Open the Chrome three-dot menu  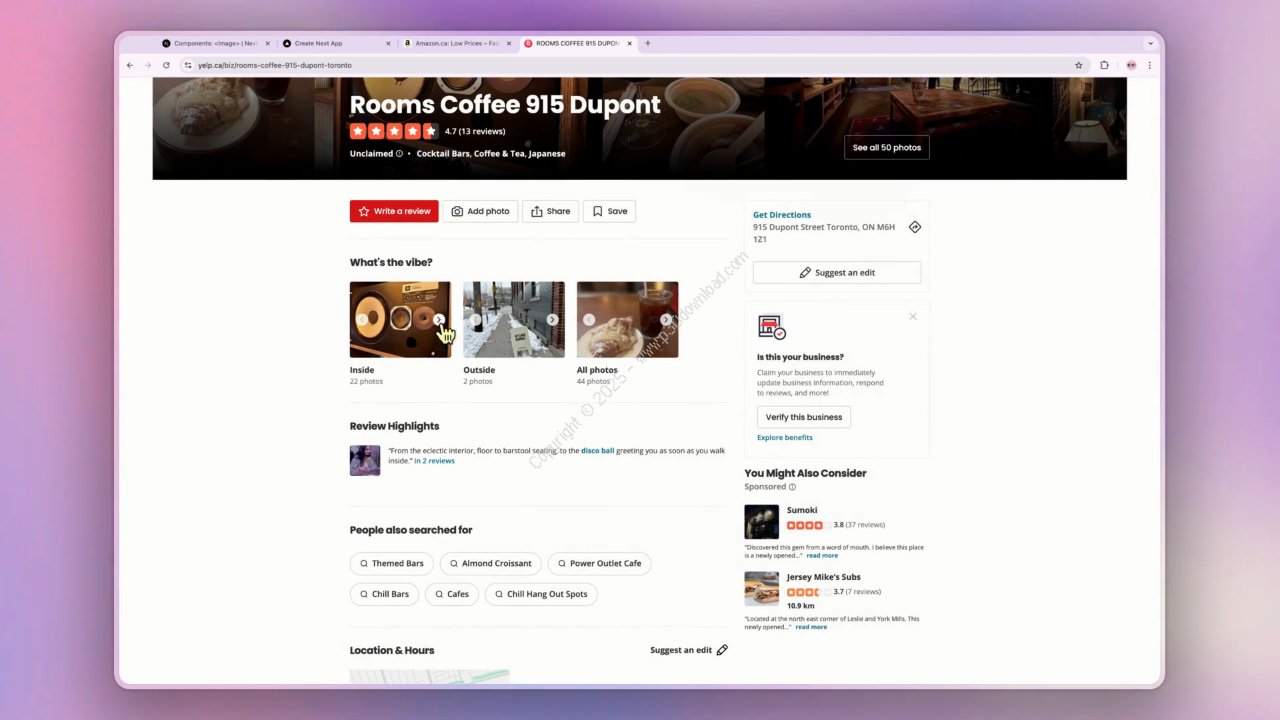click(x=1150, y=65)
